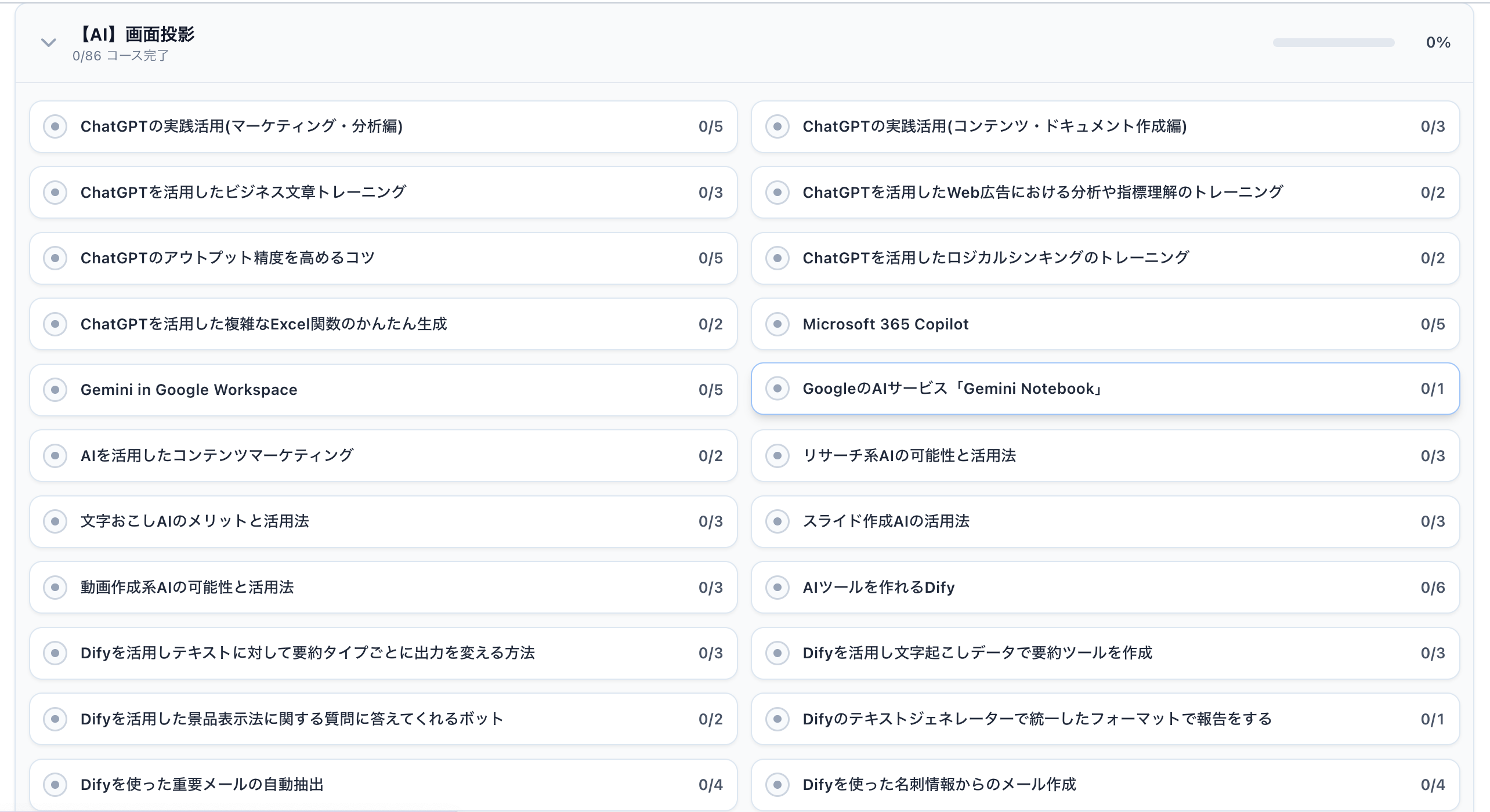Click status circle for ChatGPTの実践活用(マーケティング・分析編)
This screenshot has width=1490, height=812.
(55, 126)
